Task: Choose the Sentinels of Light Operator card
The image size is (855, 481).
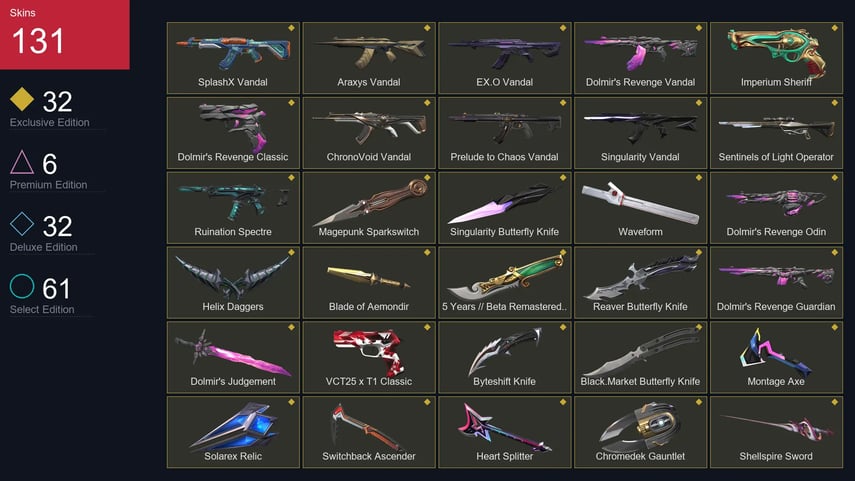Action: coord(776,133)
